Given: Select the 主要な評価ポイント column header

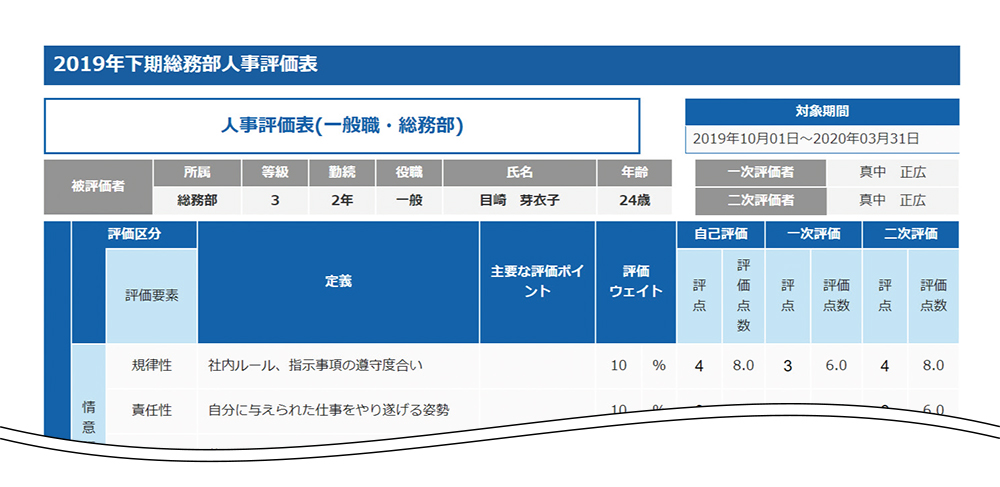Looking at the screenshot, I should point(537,282).
